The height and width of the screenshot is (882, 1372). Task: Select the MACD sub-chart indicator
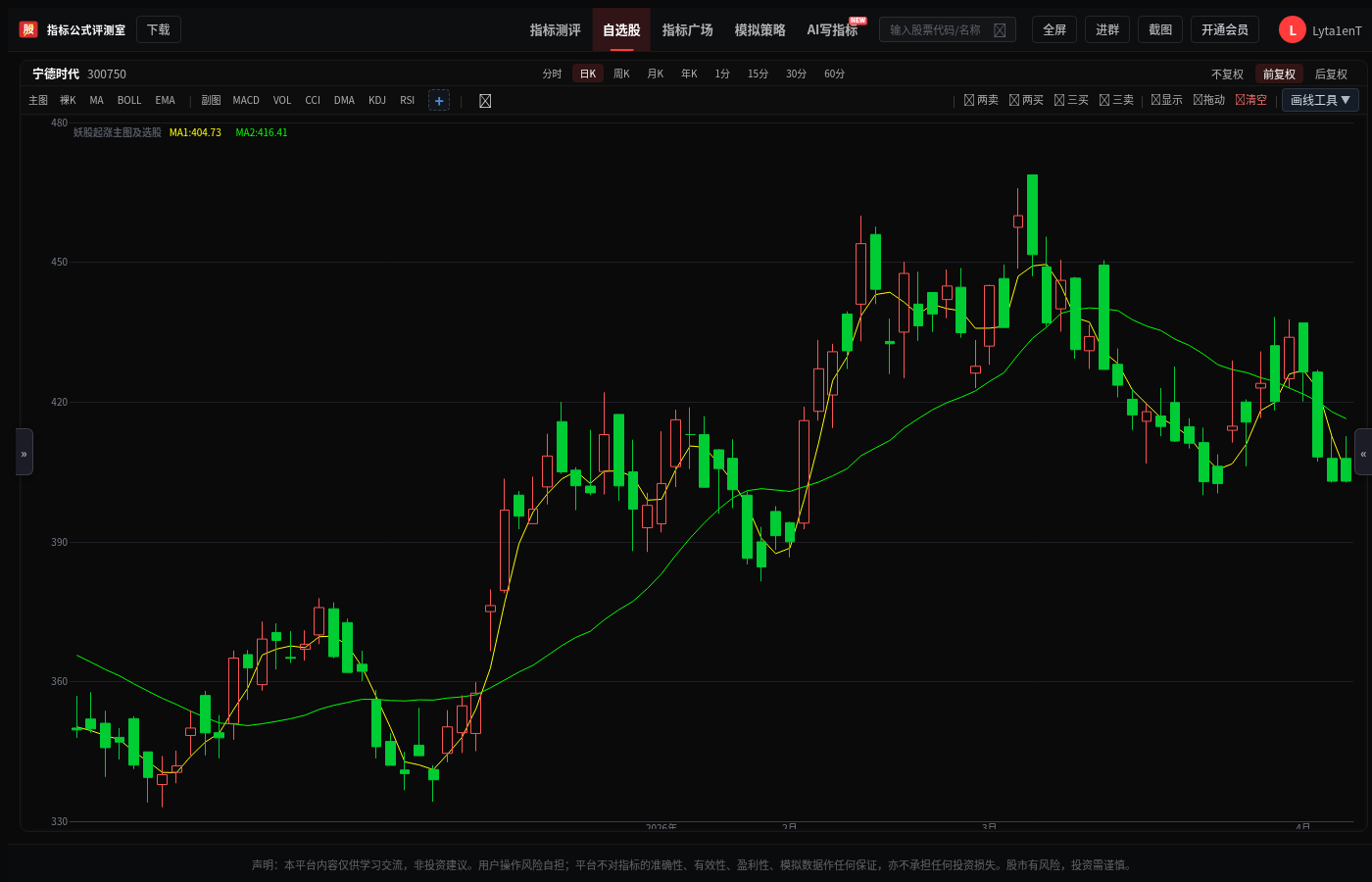[246, 101]
